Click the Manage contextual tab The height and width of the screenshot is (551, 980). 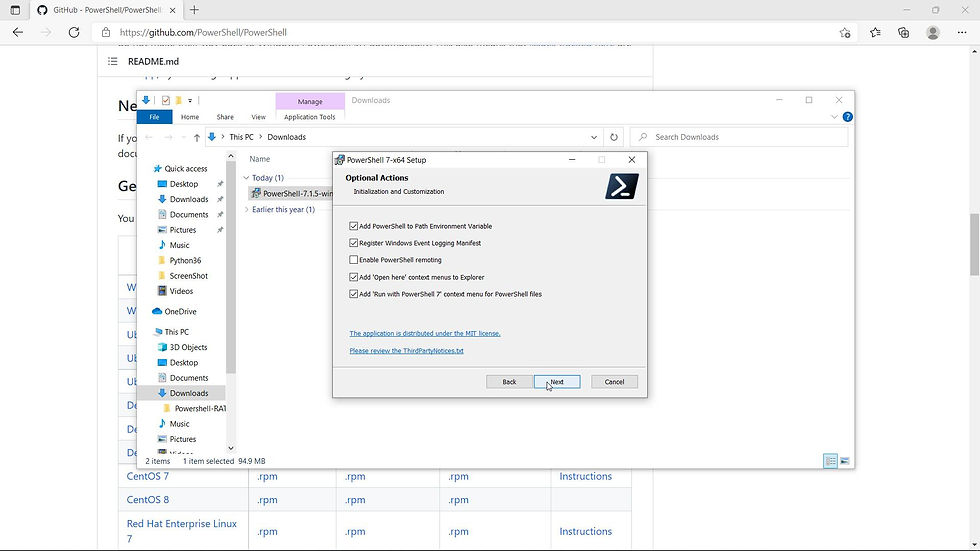click(310, 101)
